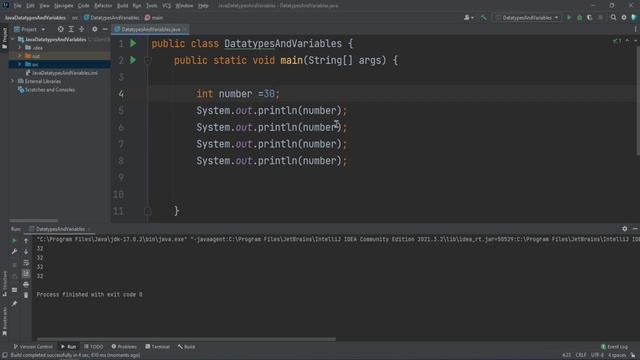Open the Edit menu
The height and width of the screenshot is (360, 640).
coord(31,6)
